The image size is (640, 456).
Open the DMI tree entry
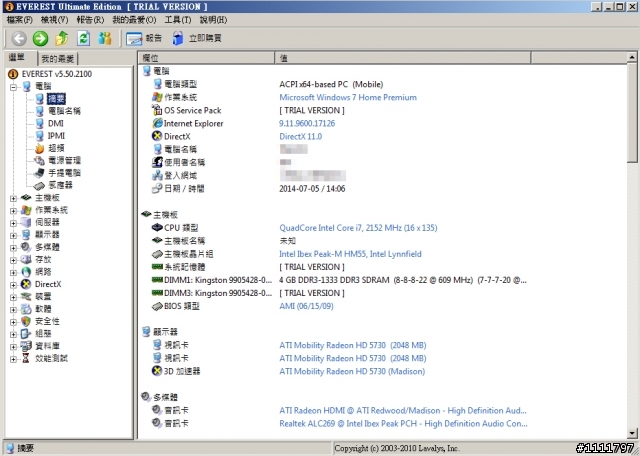(56, 123)
